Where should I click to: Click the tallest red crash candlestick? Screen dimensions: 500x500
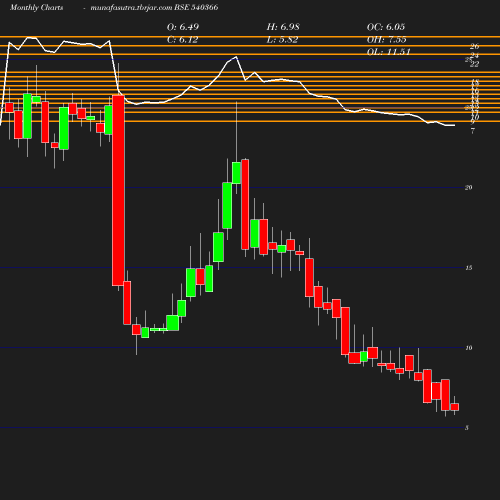tap(118, 190)
